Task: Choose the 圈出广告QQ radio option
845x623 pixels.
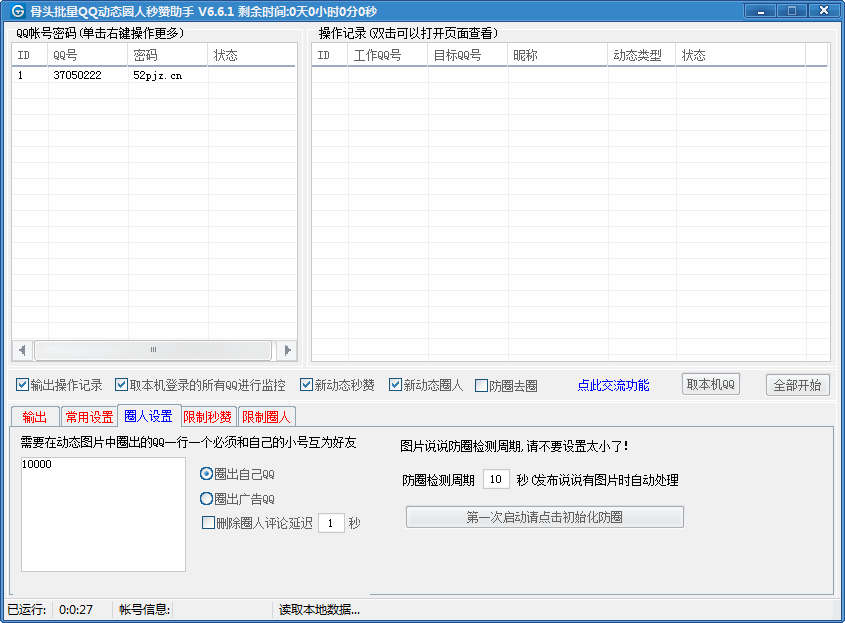Action: 207,499
